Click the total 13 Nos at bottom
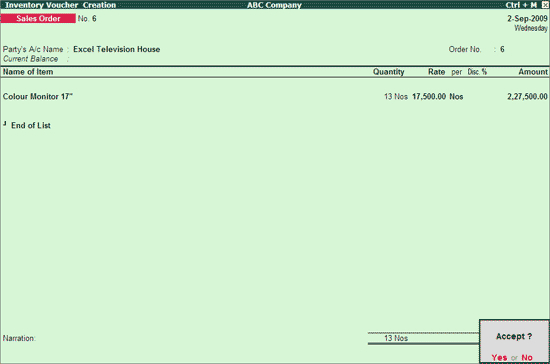This screenshot has width=550, height=364. click(396, 338)
